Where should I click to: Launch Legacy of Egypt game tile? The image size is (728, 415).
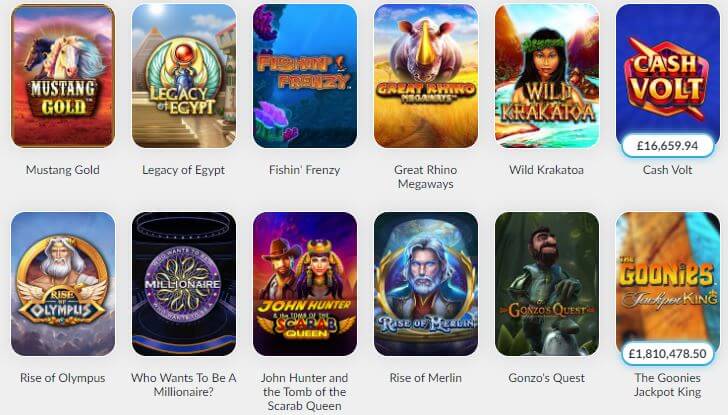coord(184,76)
